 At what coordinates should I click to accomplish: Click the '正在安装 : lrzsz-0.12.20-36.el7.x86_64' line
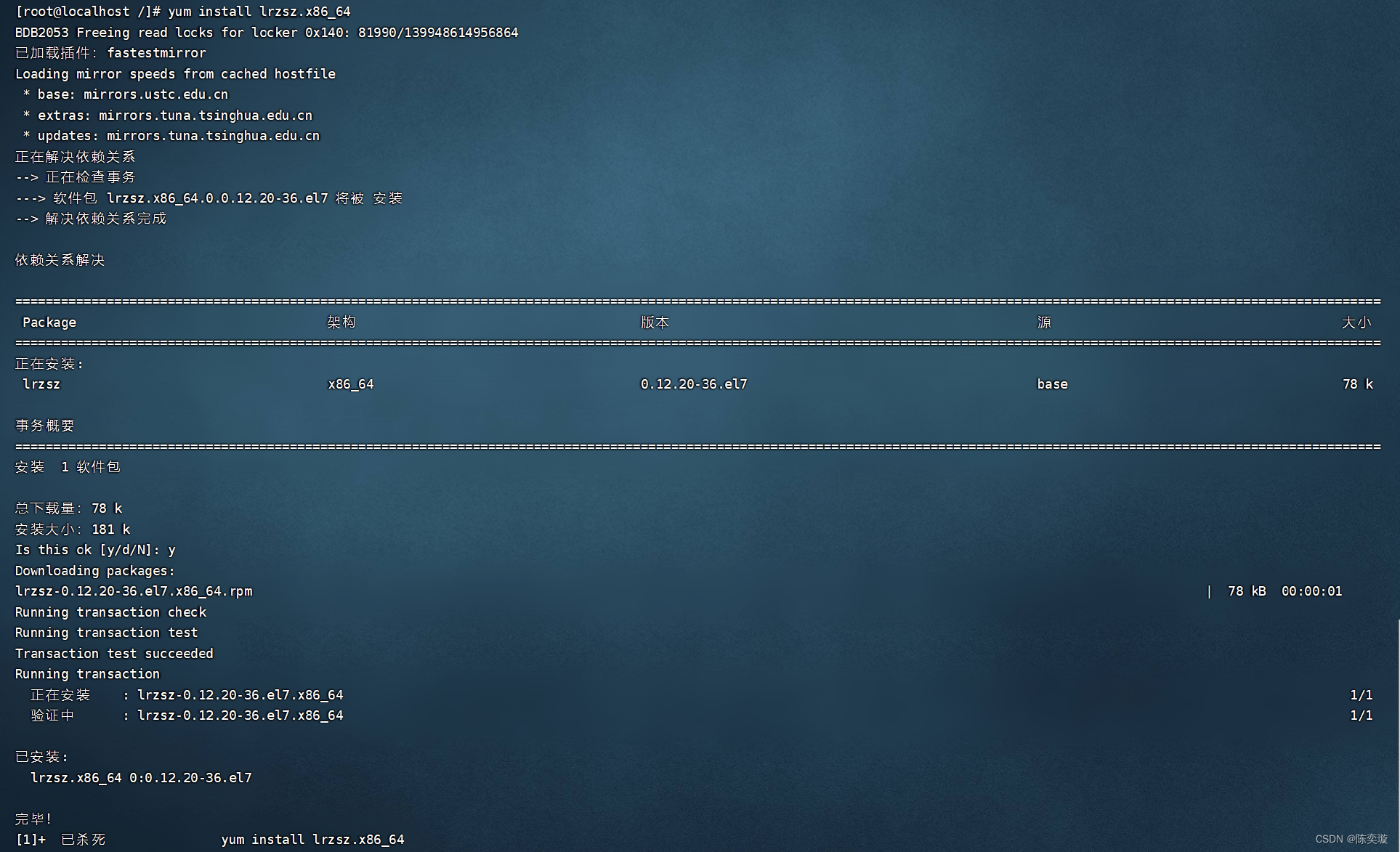(187, 695)
